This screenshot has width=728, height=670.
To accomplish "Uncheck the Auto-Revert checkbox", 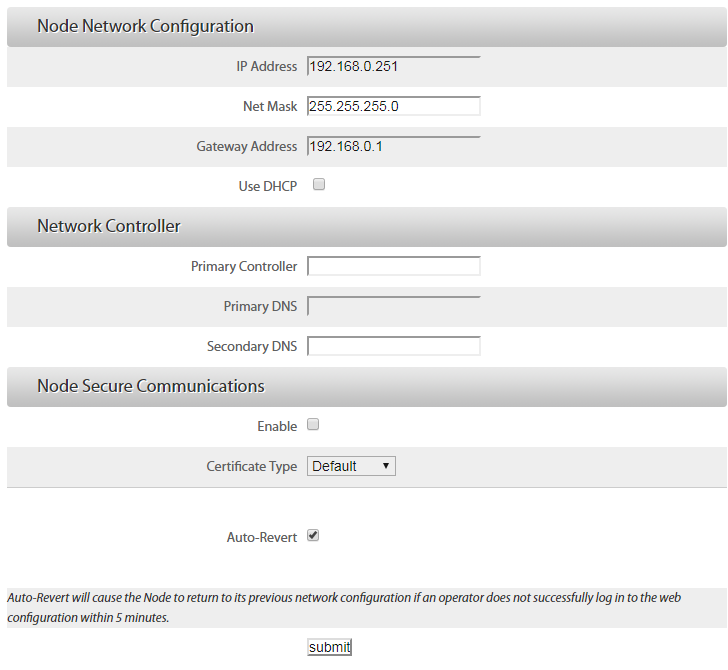I will 313,536.
